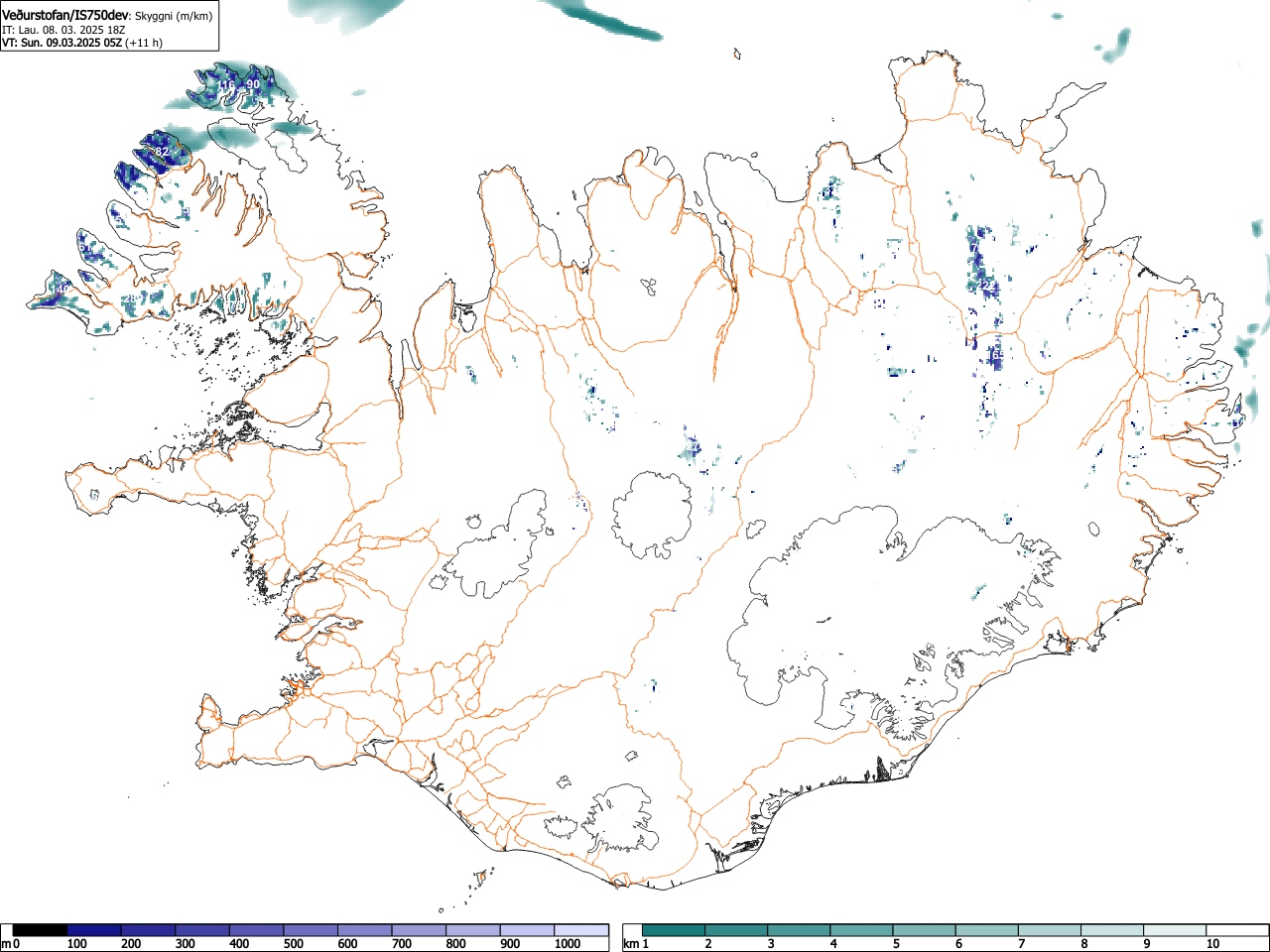The width and height of the screenshot is (1270, 952).
Task: Click the '116' visibility value on the map
Action: pyautogui.click(x=226, y=85)
